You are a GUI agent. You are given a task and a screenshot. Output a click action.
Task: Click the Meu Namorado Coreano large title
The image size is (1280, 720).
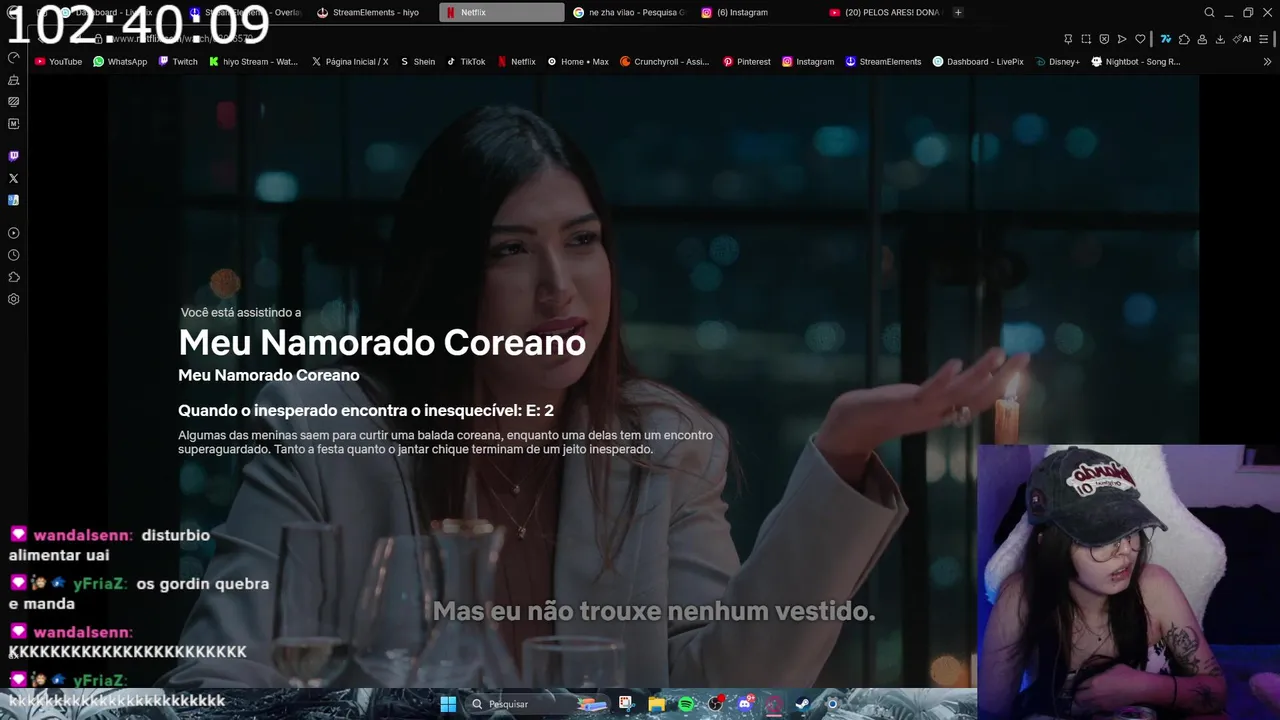[382, 342]
